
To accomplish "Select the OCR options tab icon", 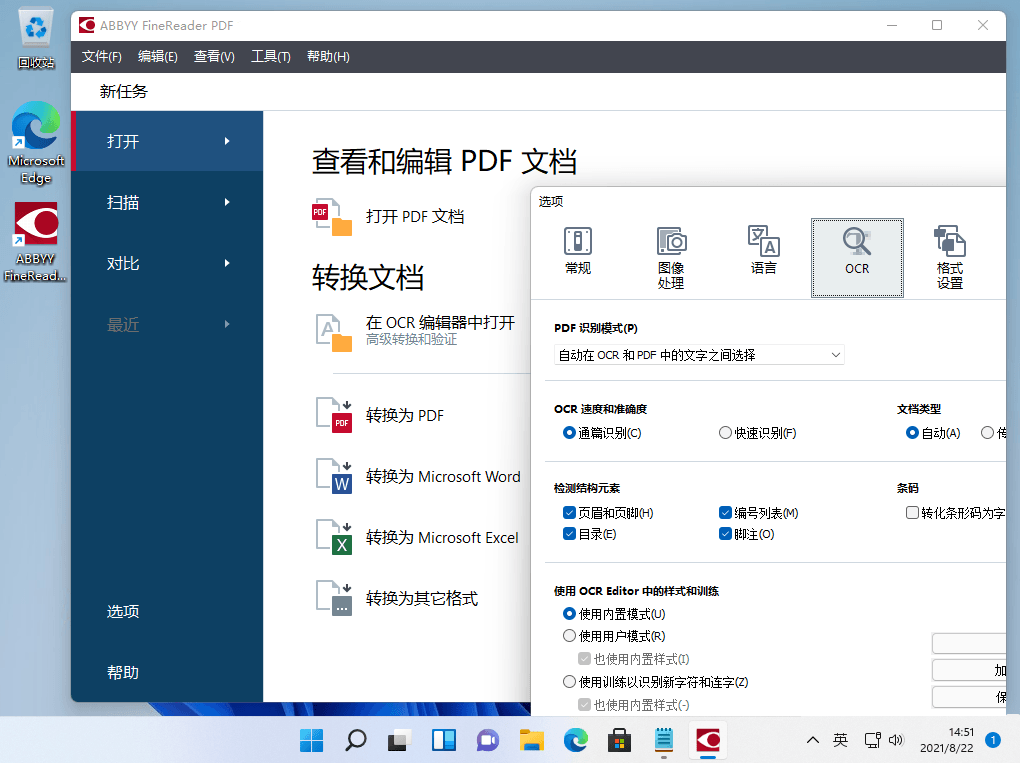I will pos(857,241).
